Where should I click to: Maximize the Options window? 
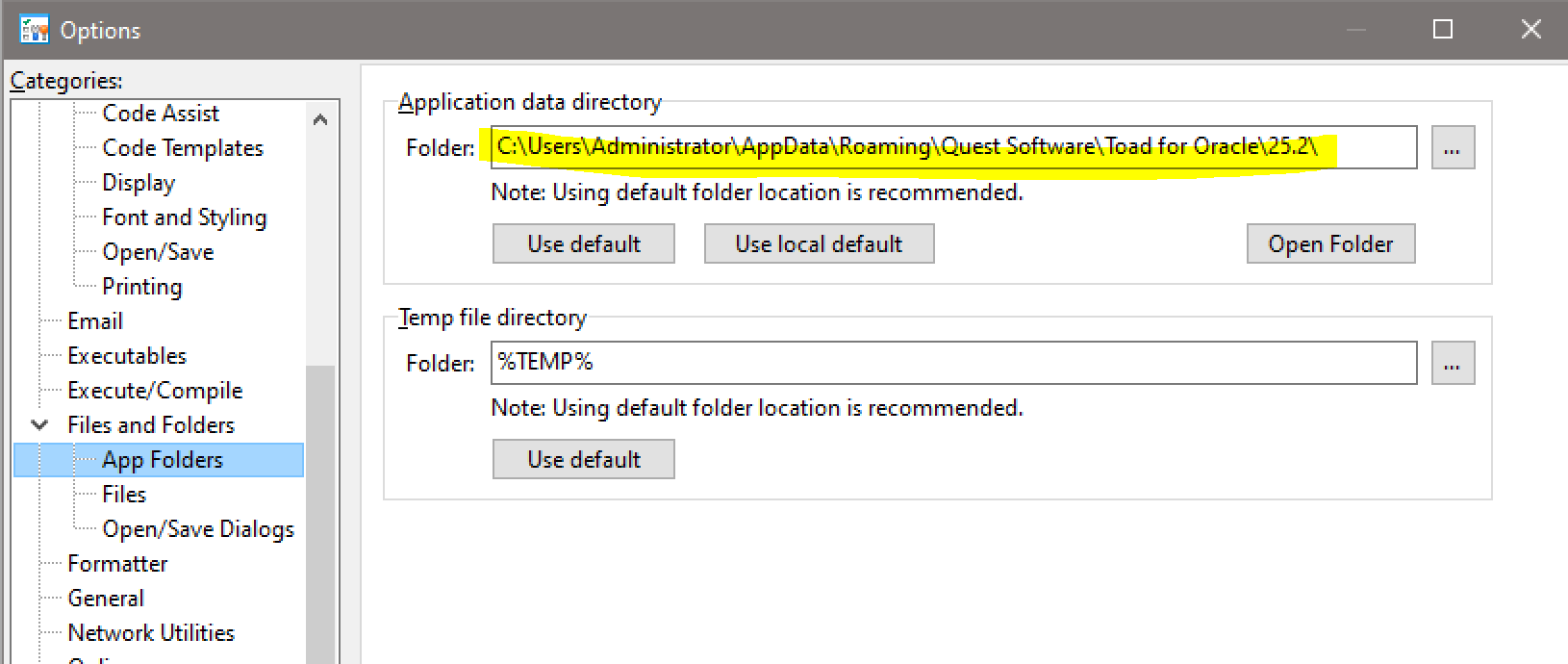(1443, 30)
